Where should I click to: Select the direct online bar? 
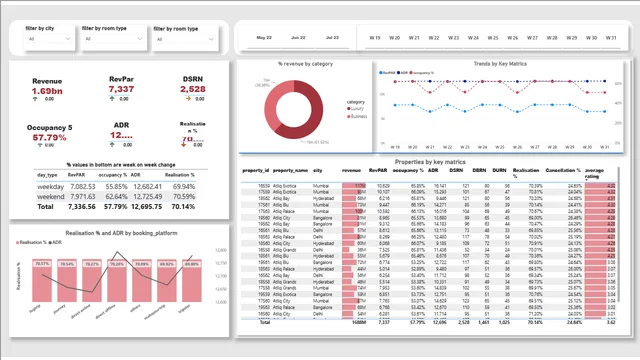pos(92,280)
